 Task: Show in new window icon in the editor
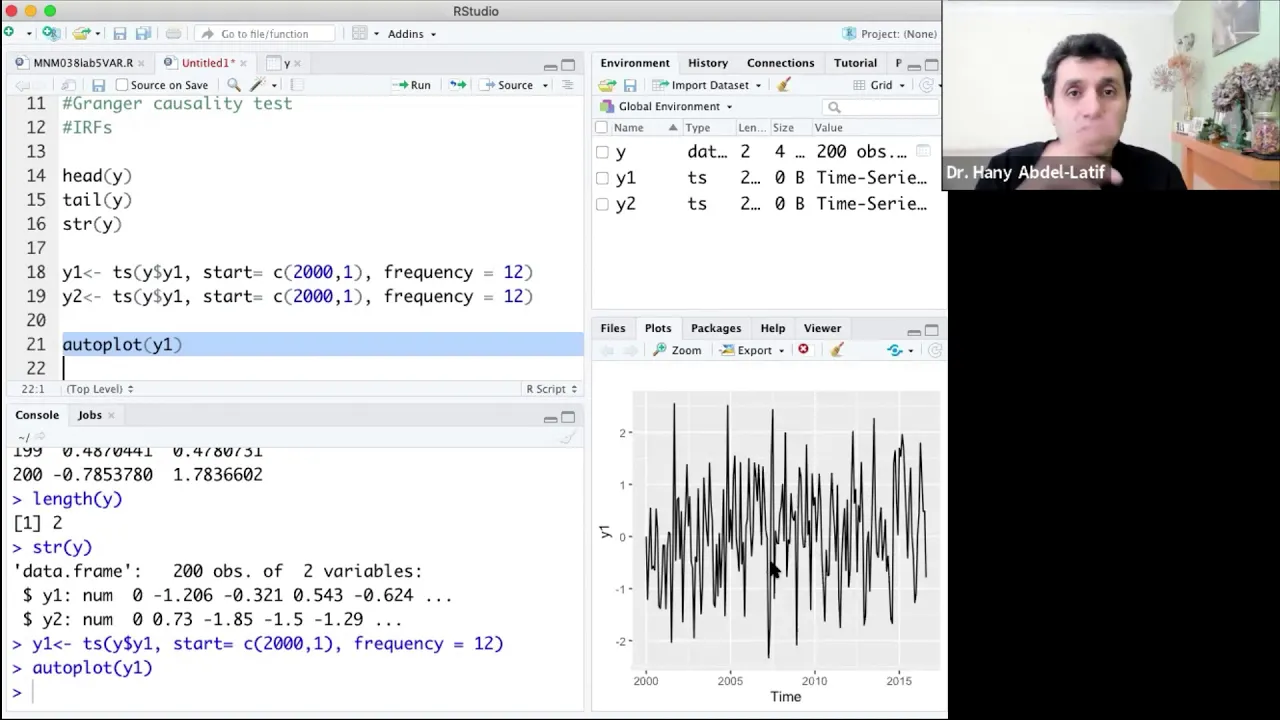tap(68, 85)
